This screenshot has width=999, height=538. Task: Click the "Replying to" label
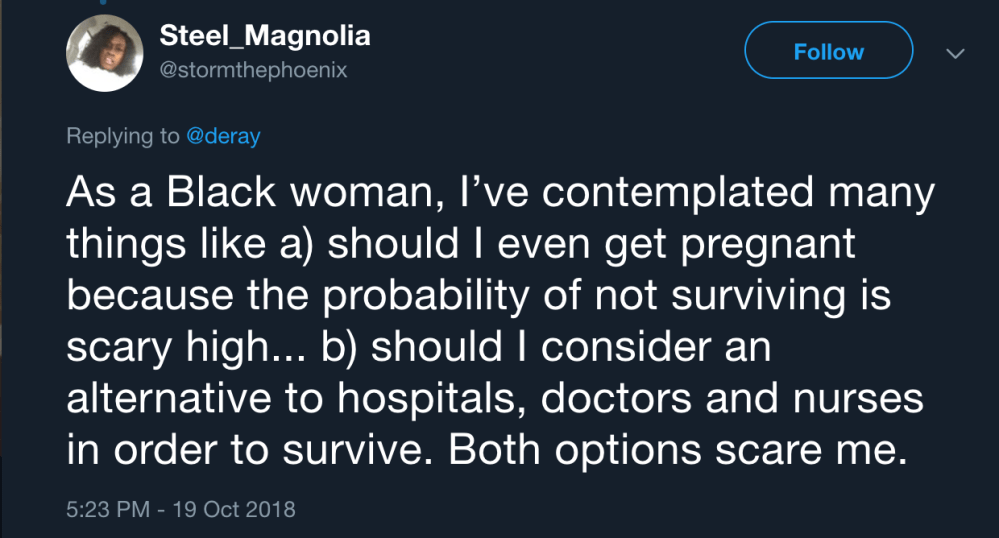[x=123, y=137]
